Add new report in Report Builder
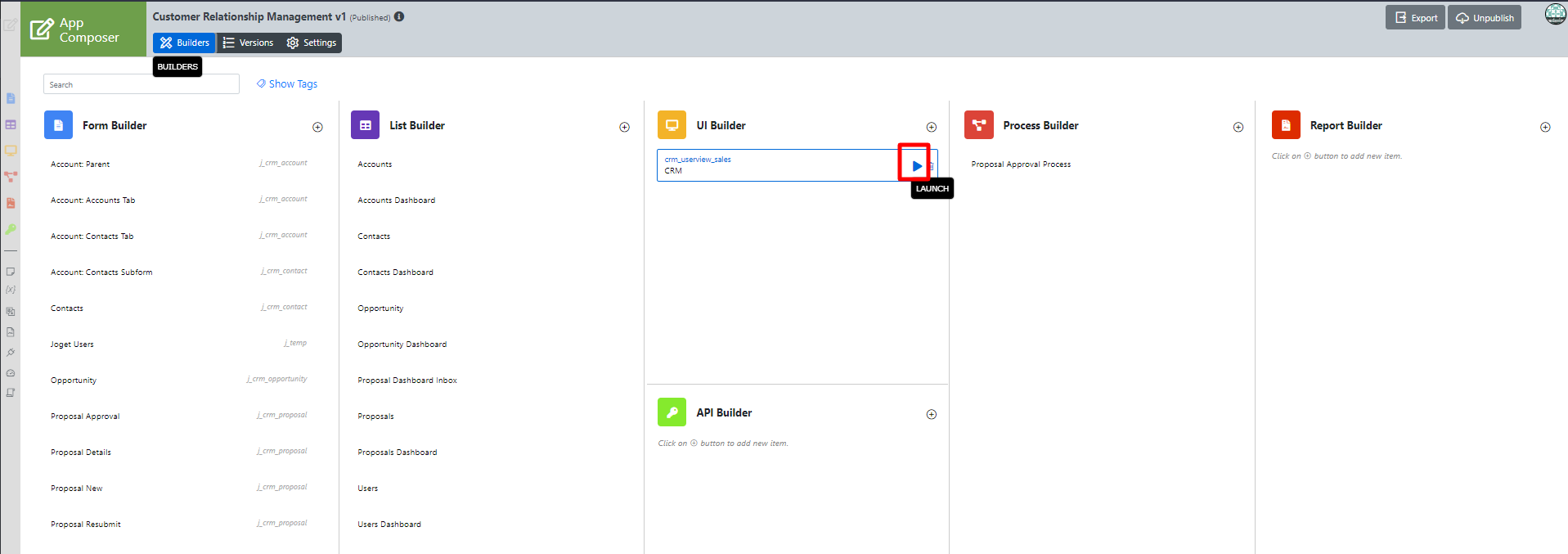 pos(1544,127)
